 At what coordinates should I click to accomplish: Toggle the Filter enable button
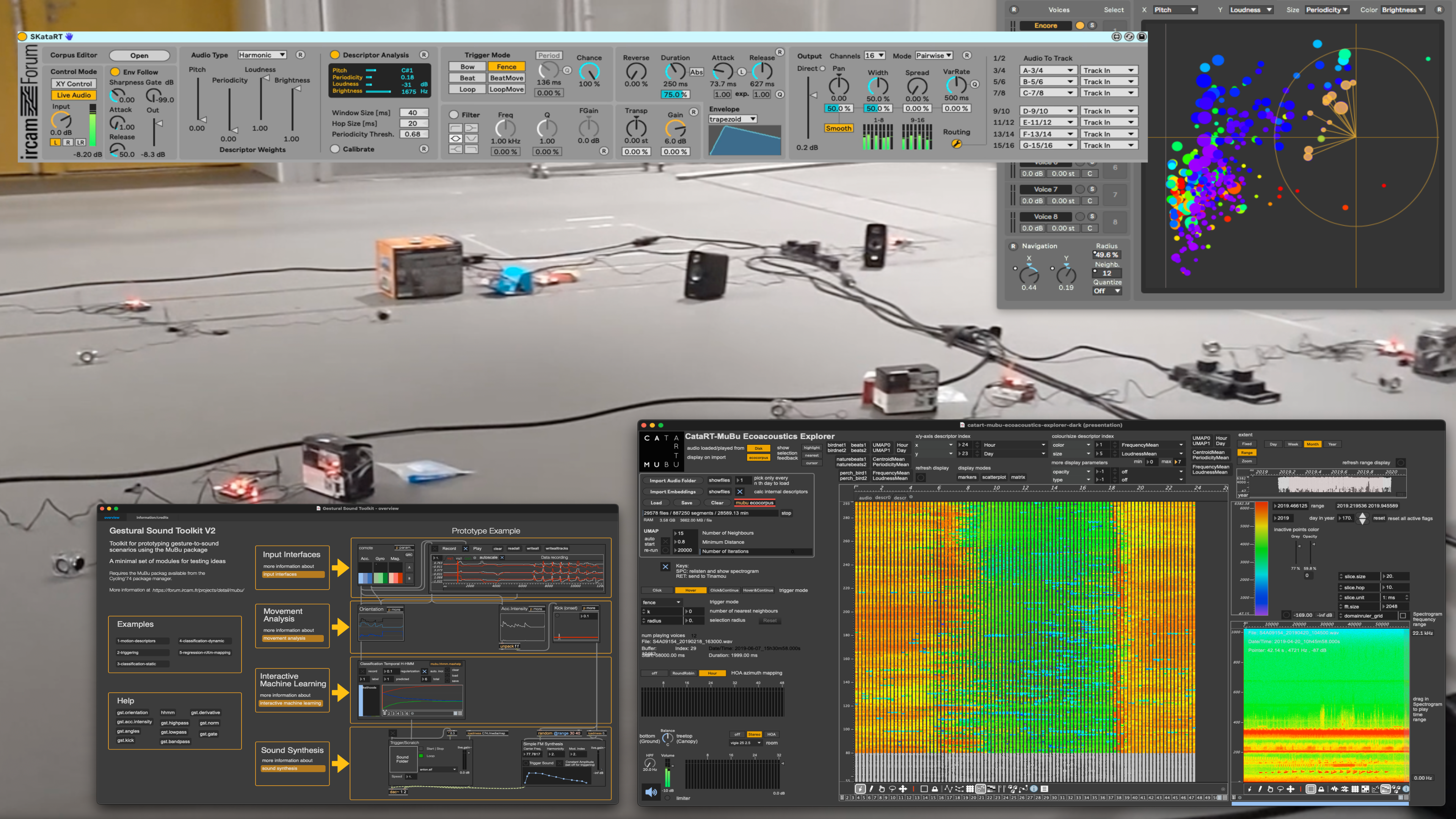tap(454, 115)
